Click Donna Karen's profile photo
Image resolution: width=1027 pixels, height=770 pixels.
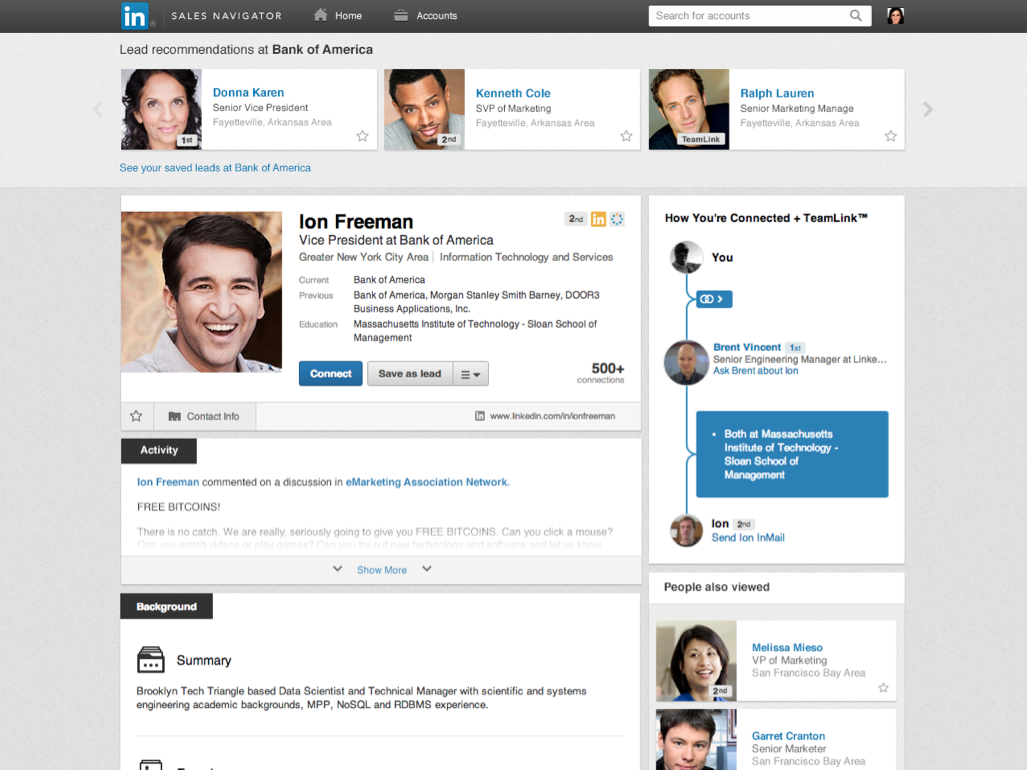[x=161, y=109]
